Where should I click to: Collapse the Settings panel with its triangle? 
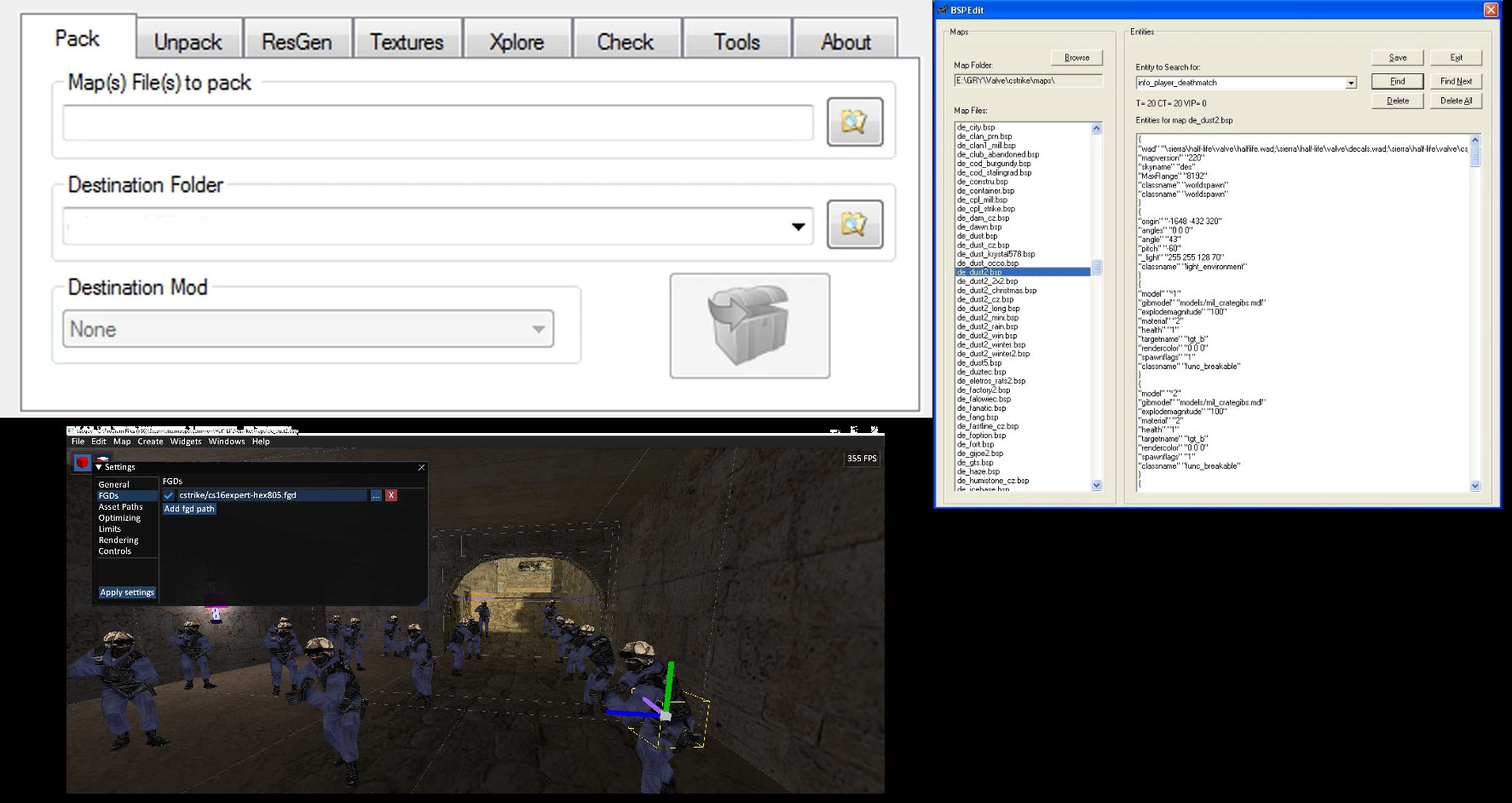pos(100,467)
